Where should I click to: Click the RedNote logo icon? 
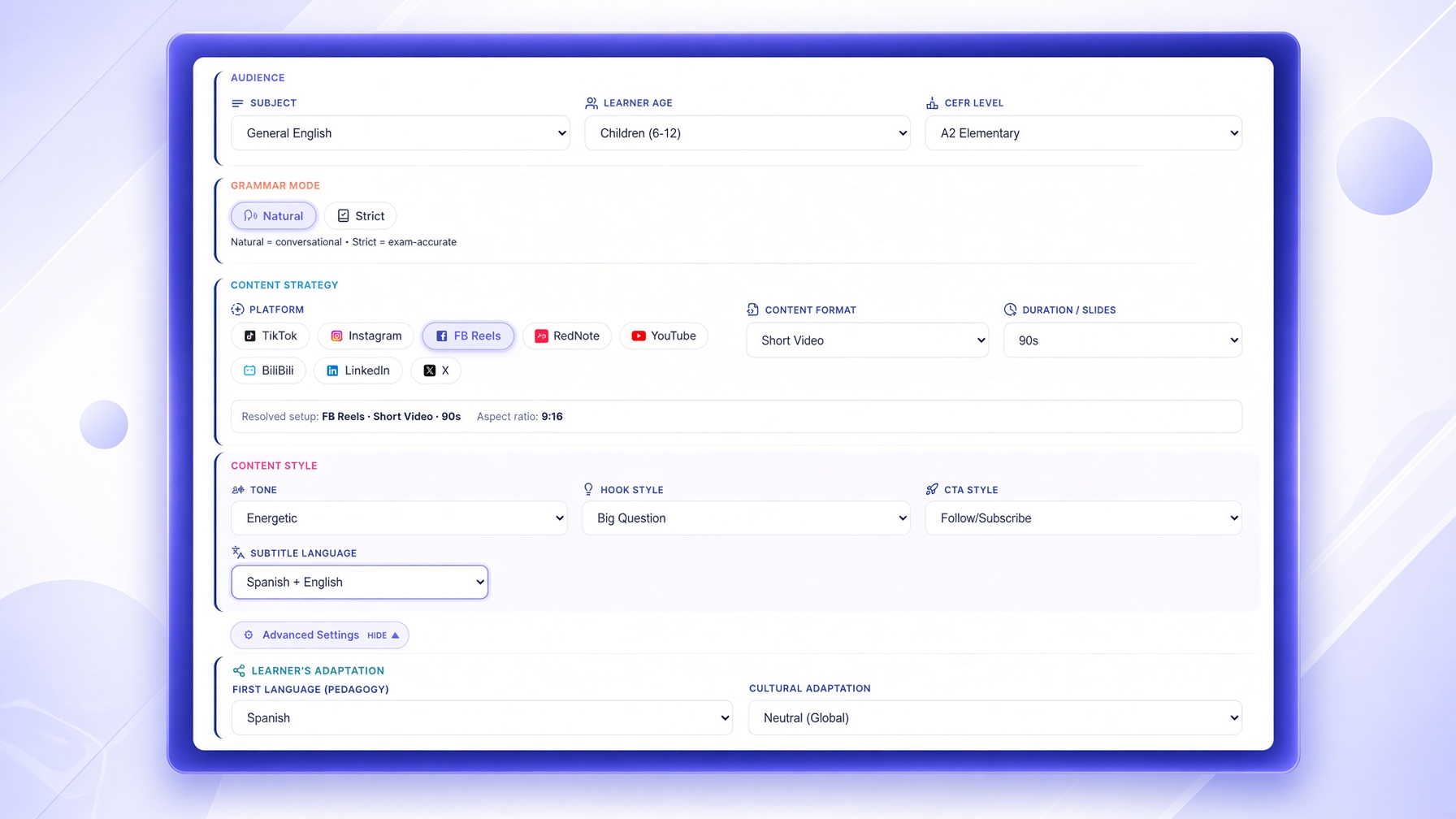pos(541,336)
